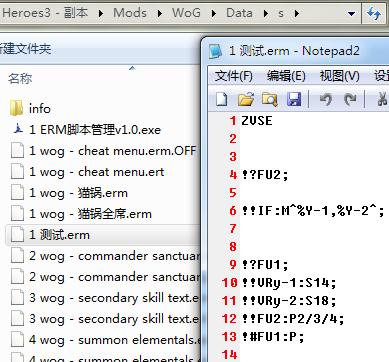The image size is (389, 362).
Task: Click the Browse/Find file icon in Notepad2
Action: [270, 99]
